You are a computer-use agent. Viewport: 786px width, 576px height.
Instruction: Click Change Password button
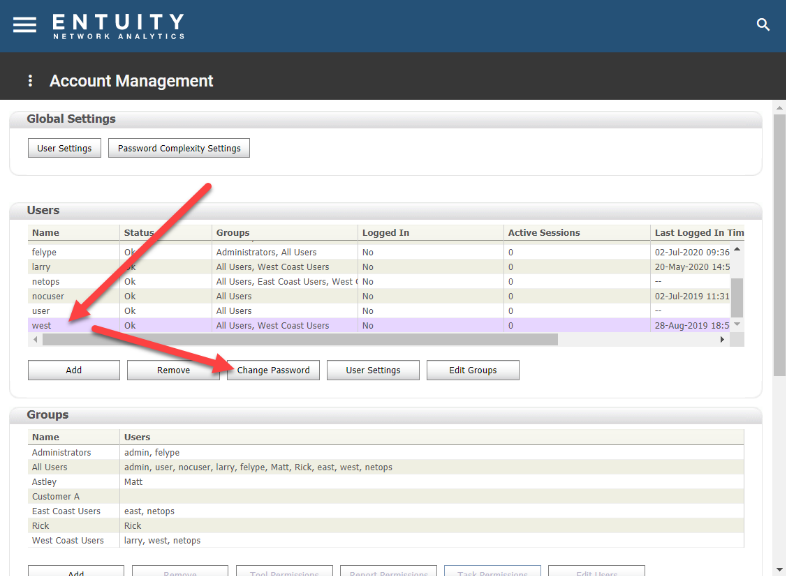[273, 370]
